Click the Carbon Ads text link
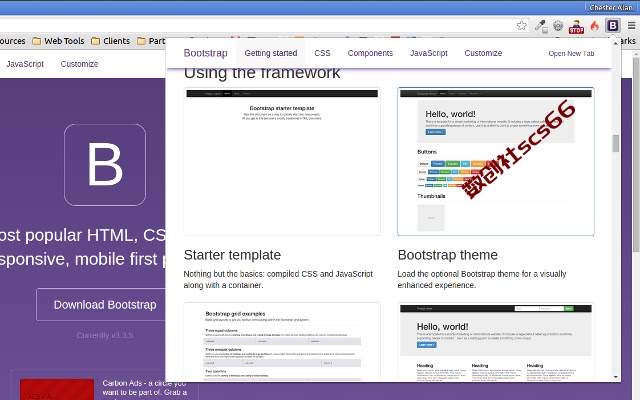The width and height of the screenshot is (640, 400). tap(144, 388)
